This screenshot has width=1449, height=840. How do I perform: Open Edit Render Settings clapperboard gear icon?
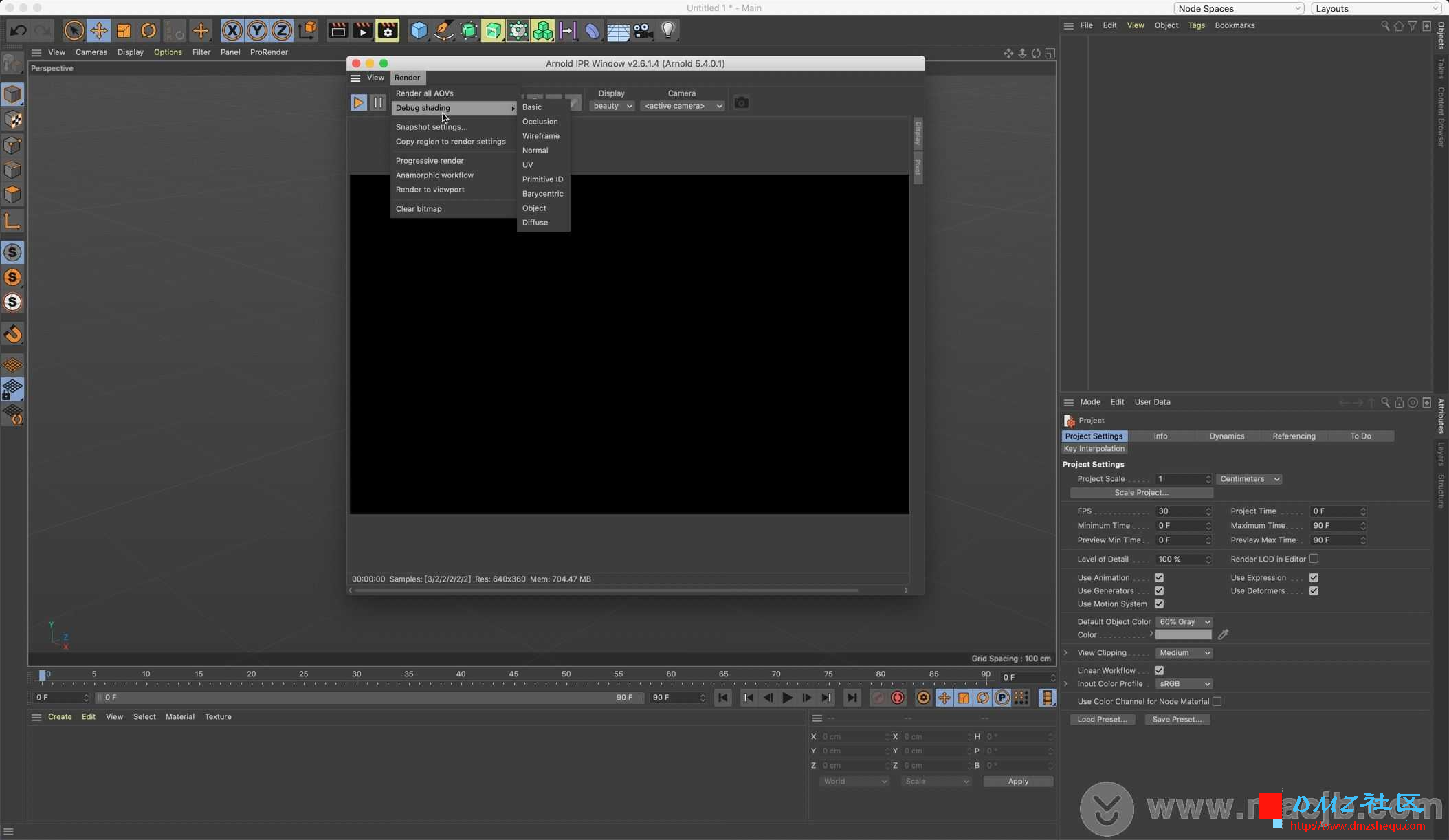point(388,30)
